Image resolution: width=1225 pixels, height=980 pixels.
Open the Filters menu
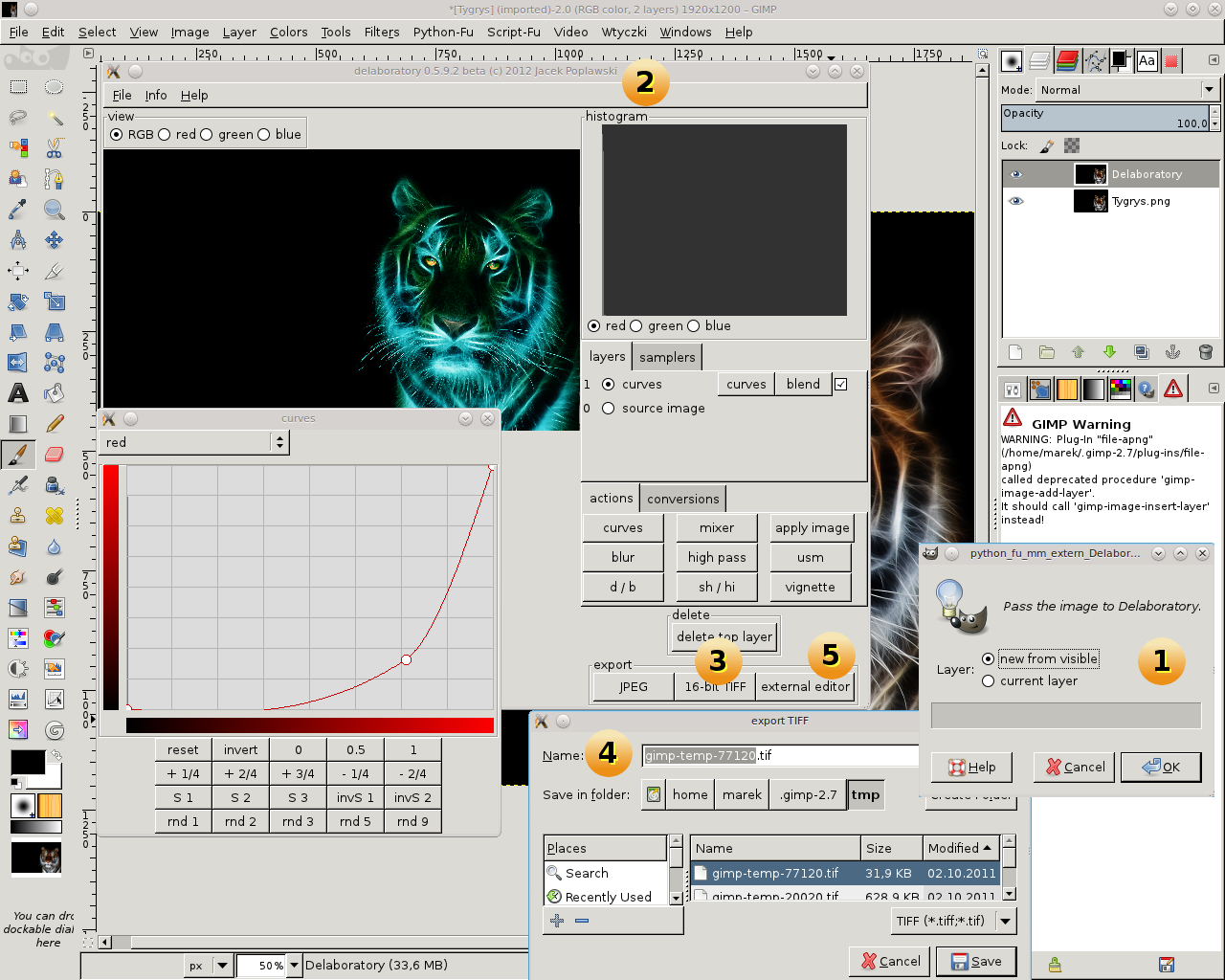click(382, 32)
